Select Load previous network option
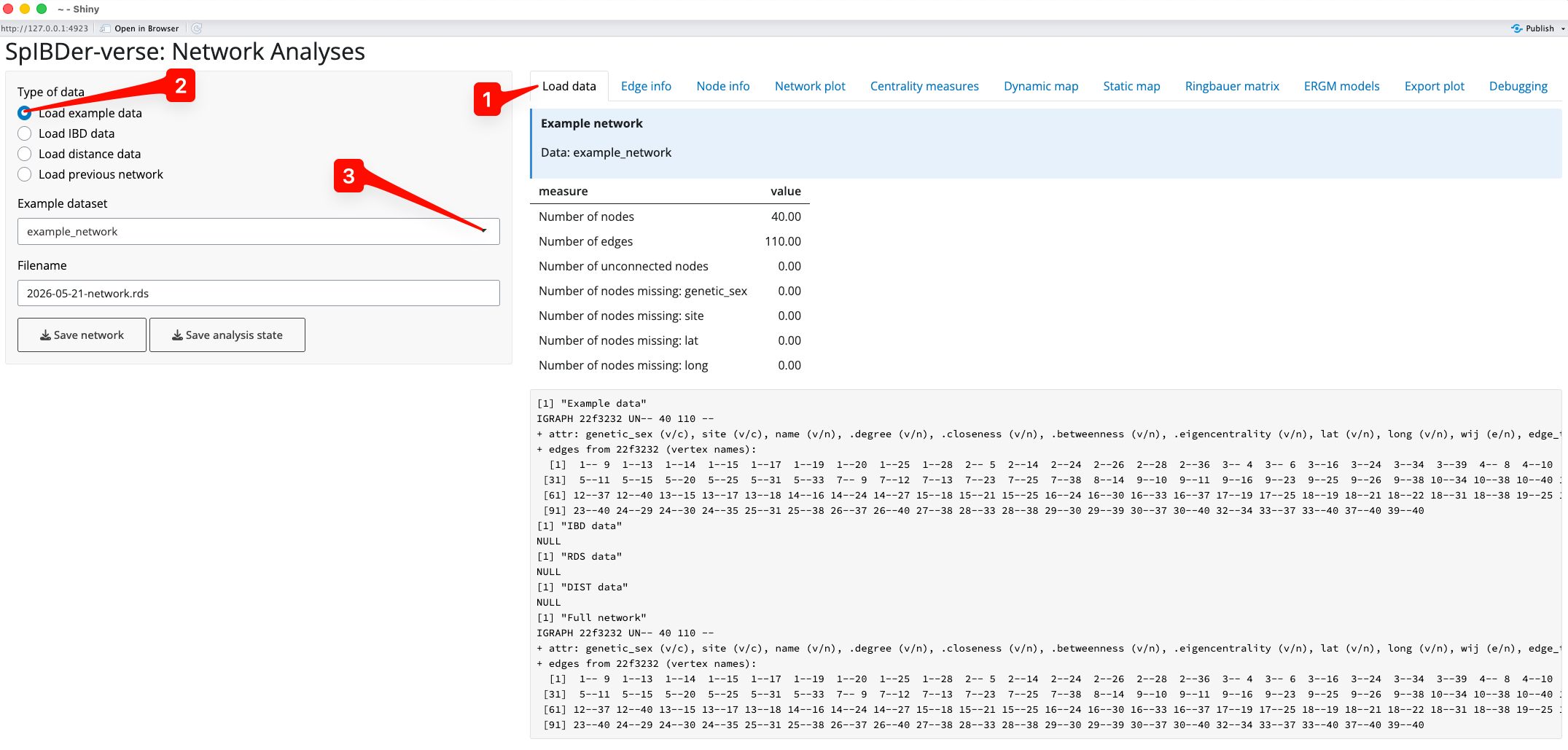 pos(25,174)
